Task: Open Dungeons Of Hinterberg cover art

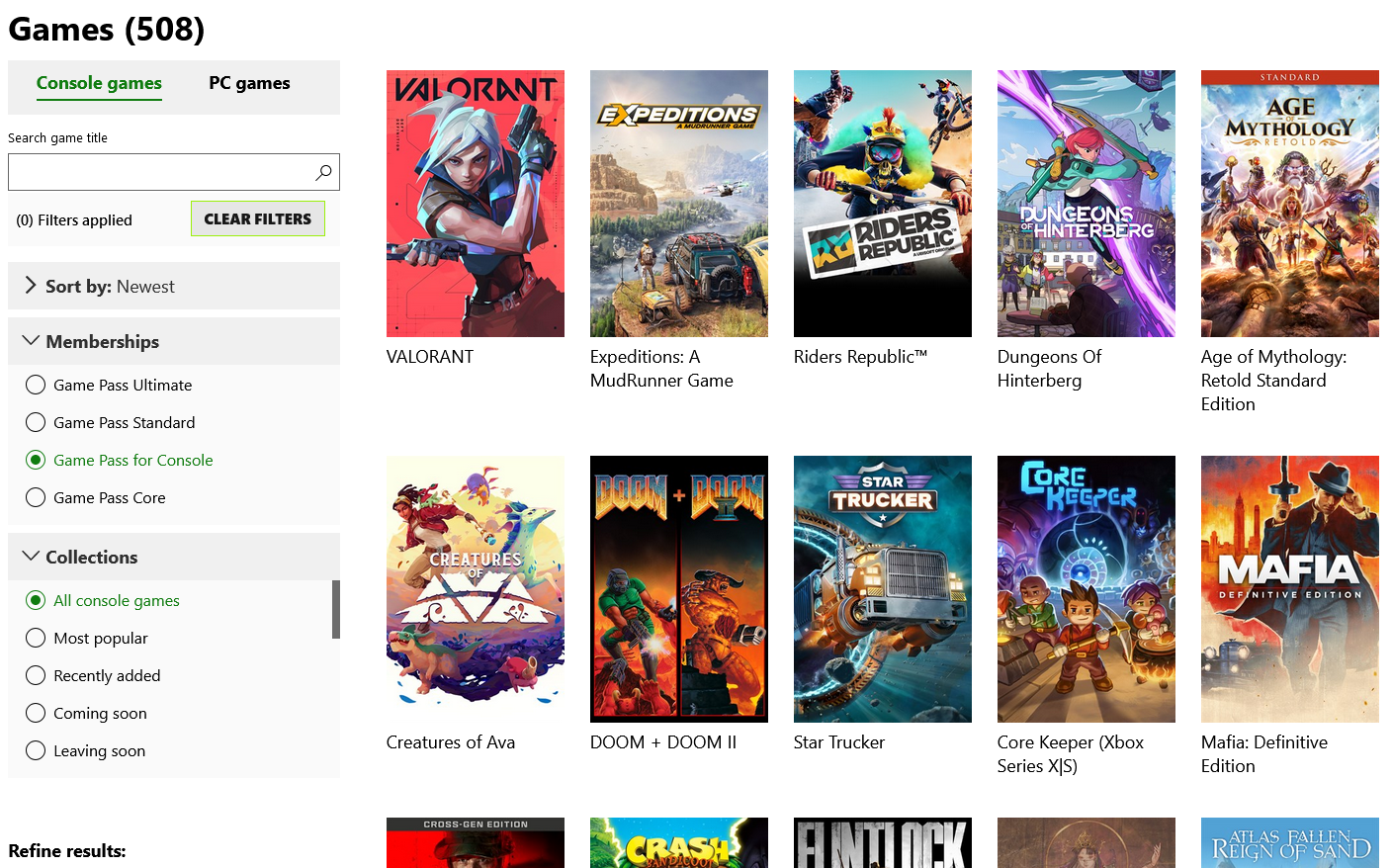Action: coord(1087,204)
